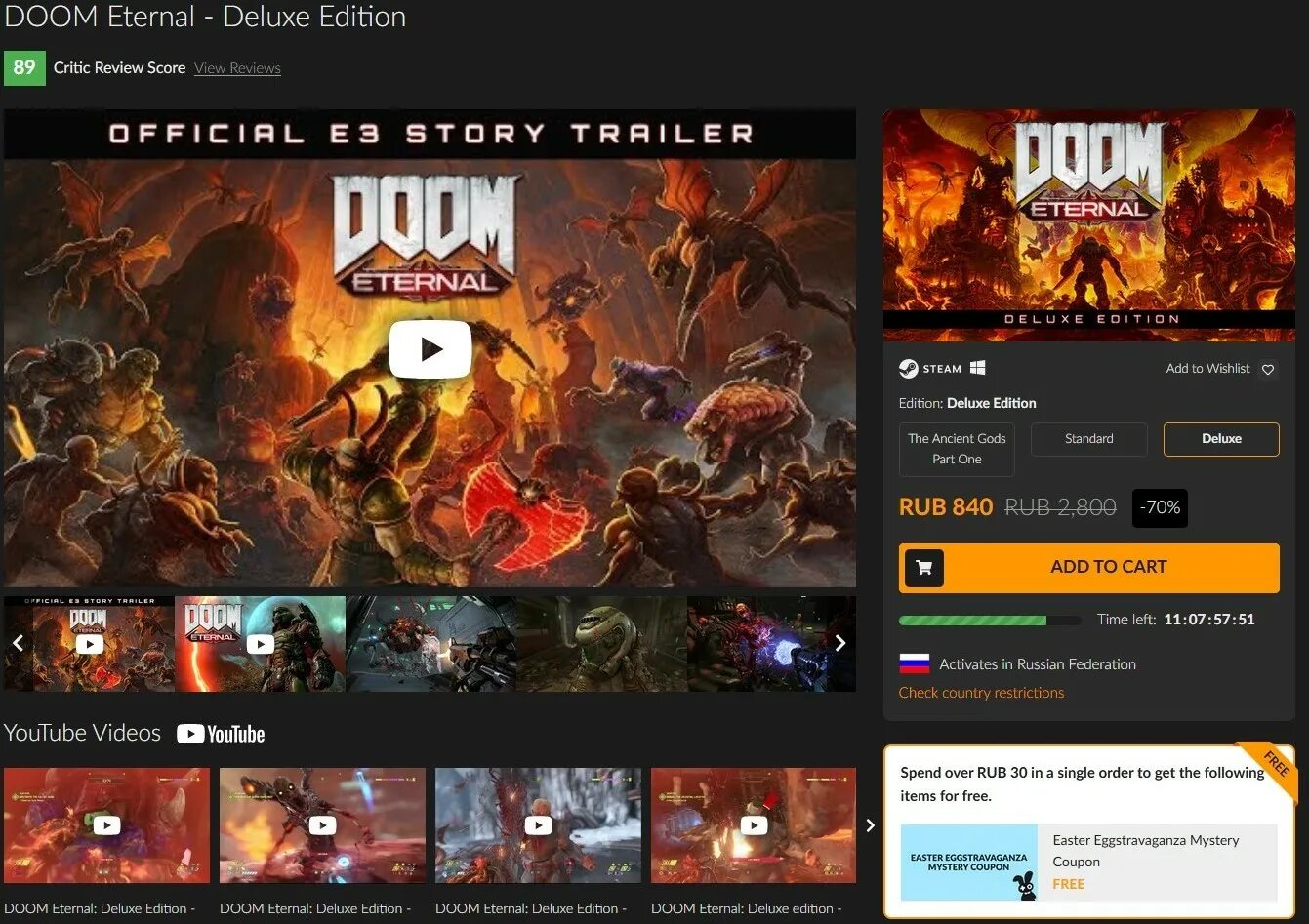Show more YouTube videos with the right chevron
The width and height of the screenshot is (1309, 924).
(870, 825)
